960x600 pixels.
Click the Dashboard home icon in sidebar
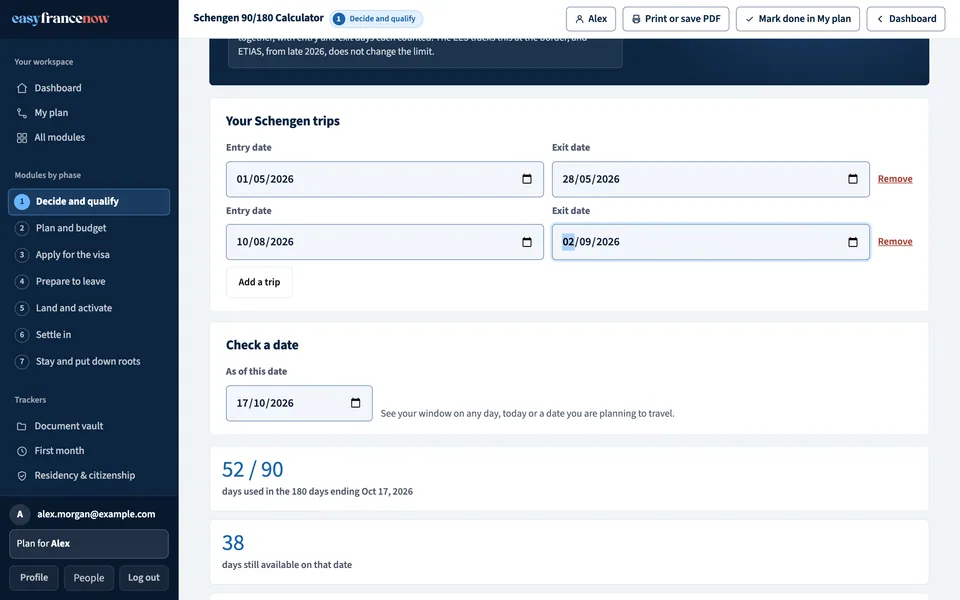point(22,88)
